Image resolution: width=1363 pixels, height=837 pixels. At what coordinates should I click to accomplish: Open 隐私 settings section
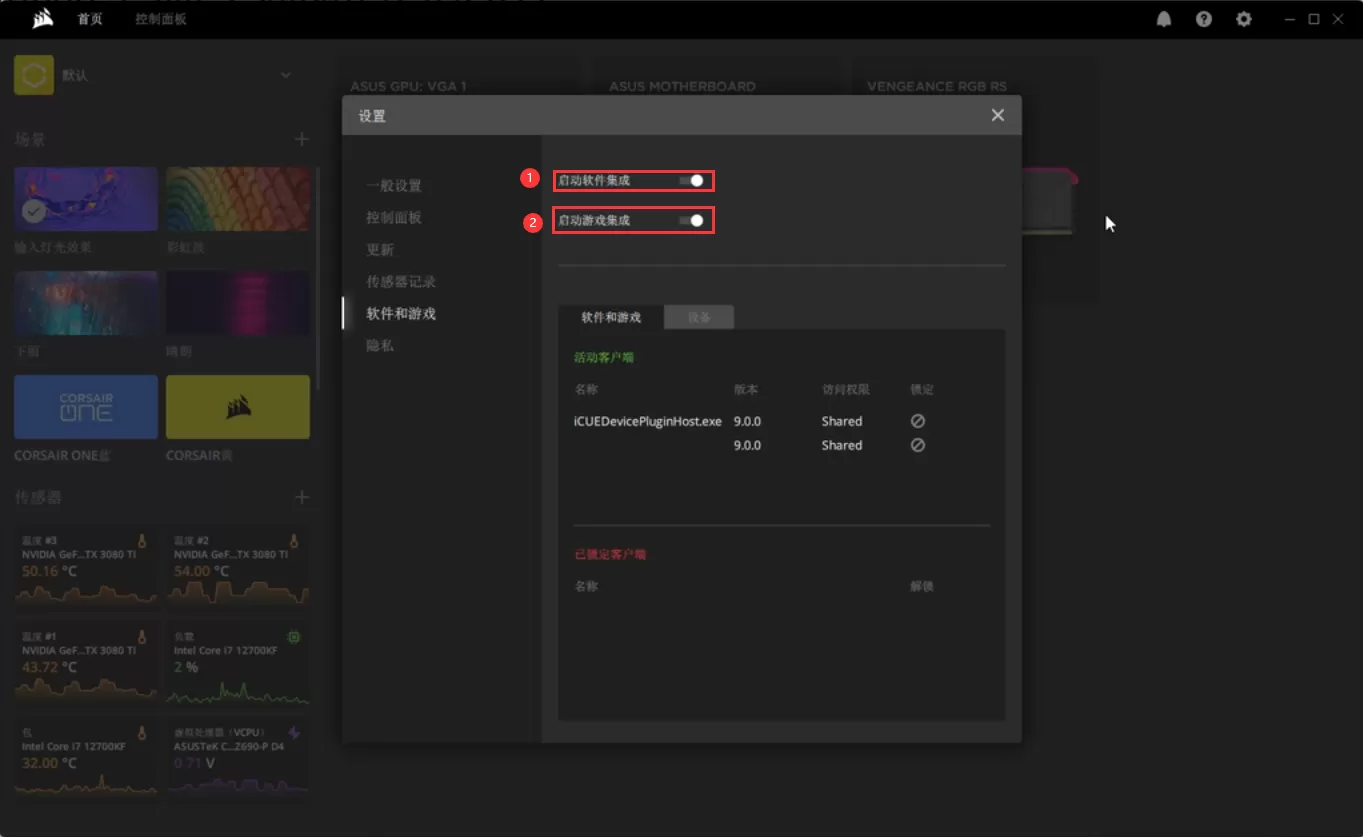pos(380,345)
